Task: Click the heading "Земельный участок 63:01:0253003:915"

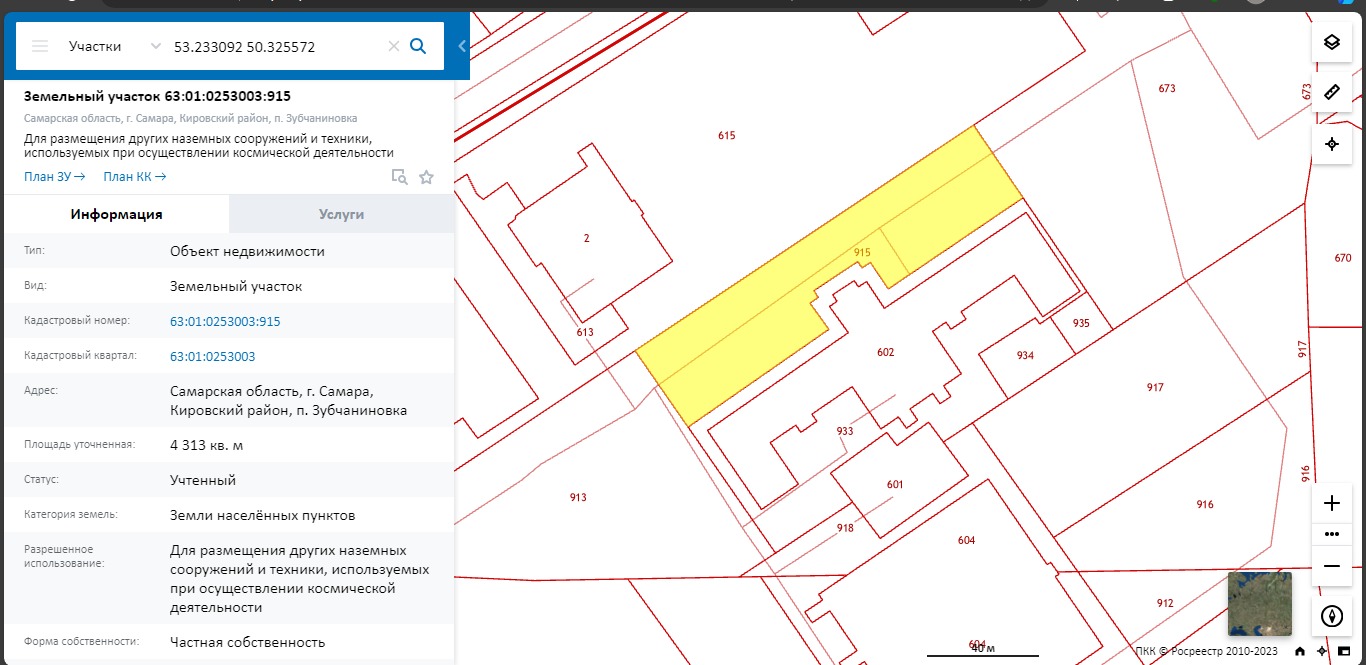Action: click(x=157, y=96)
